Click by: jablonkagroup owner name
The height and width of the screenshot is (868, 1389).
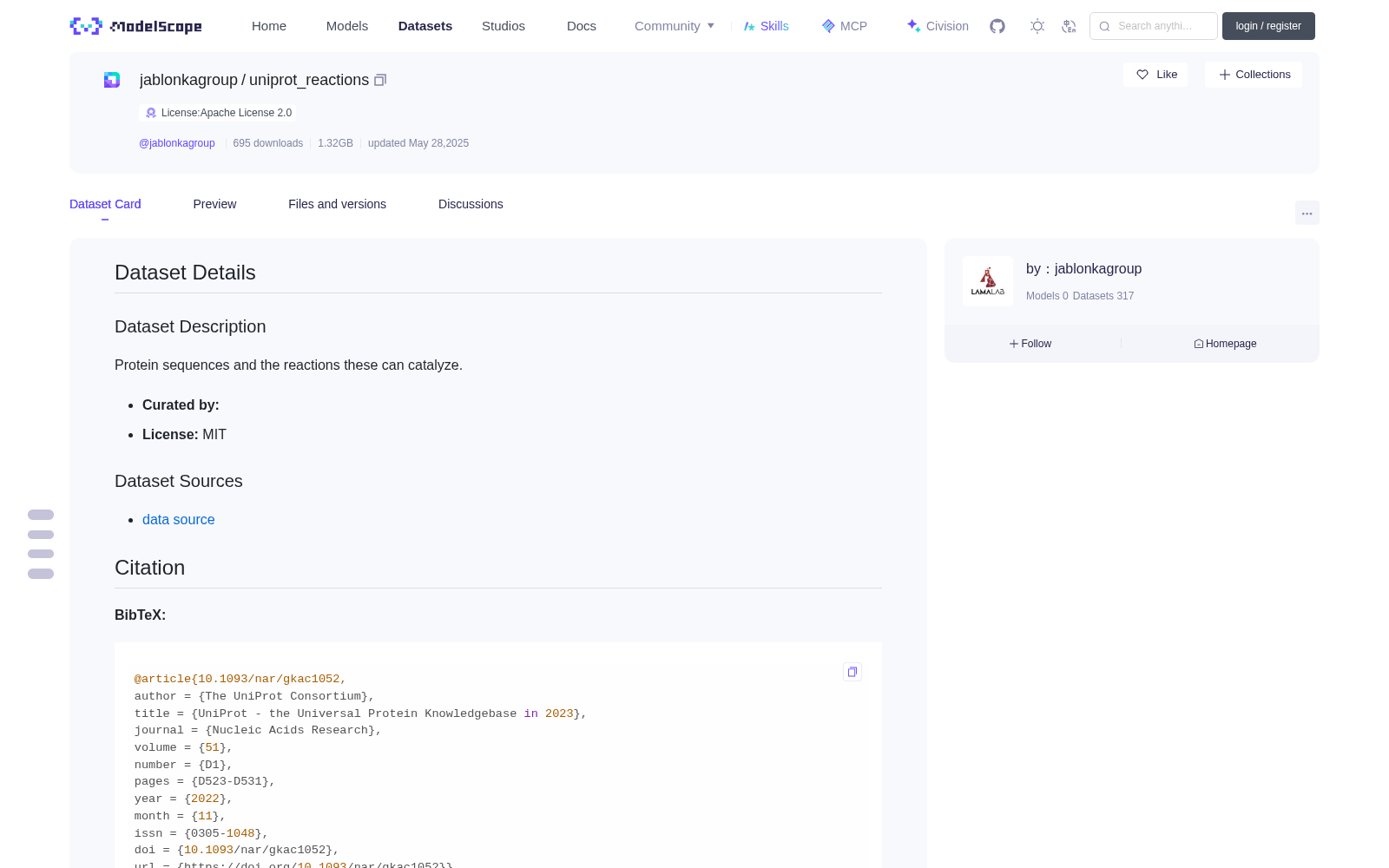pos(1083,269)
